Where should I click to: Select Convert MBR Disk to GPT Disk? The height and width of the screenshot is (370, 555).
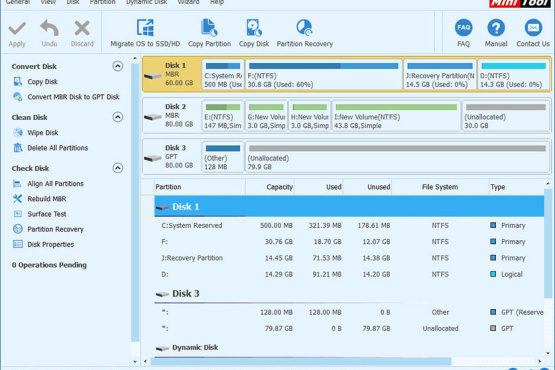73,97
